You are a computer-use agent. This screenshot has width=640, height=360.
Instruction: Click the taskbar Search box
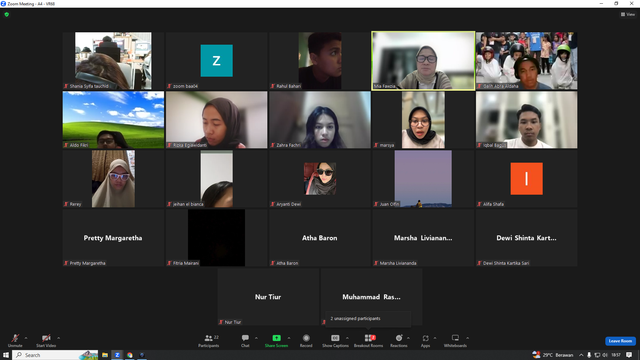(55, 355)
